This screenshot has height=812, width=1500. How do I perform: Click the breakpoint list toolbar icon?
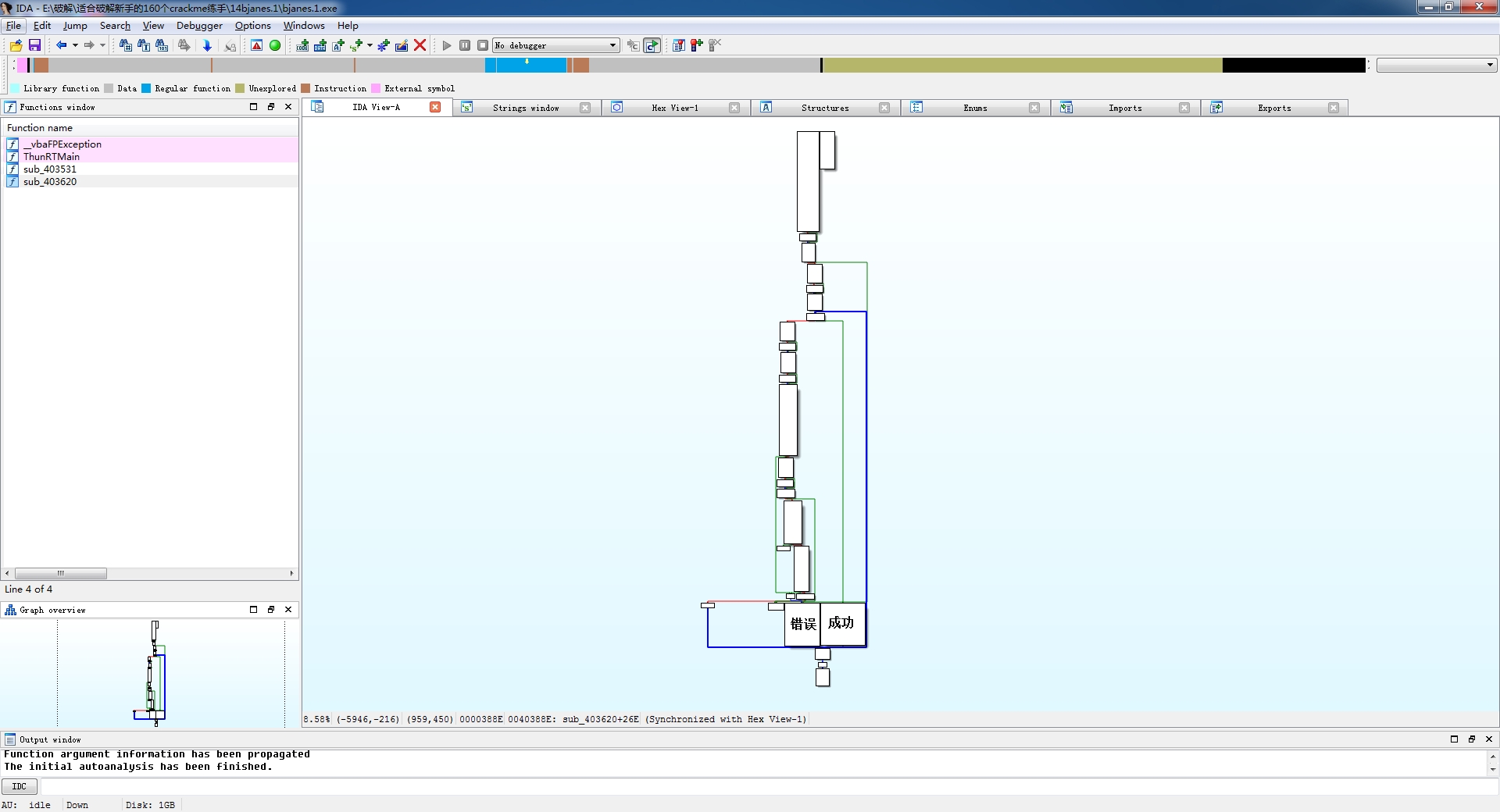[679, 45]
